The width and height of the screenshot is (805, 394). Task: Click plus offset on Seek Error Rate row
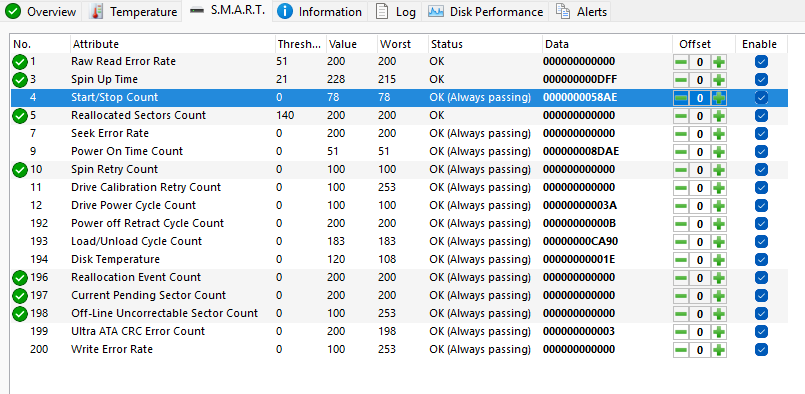coord(719,134)
